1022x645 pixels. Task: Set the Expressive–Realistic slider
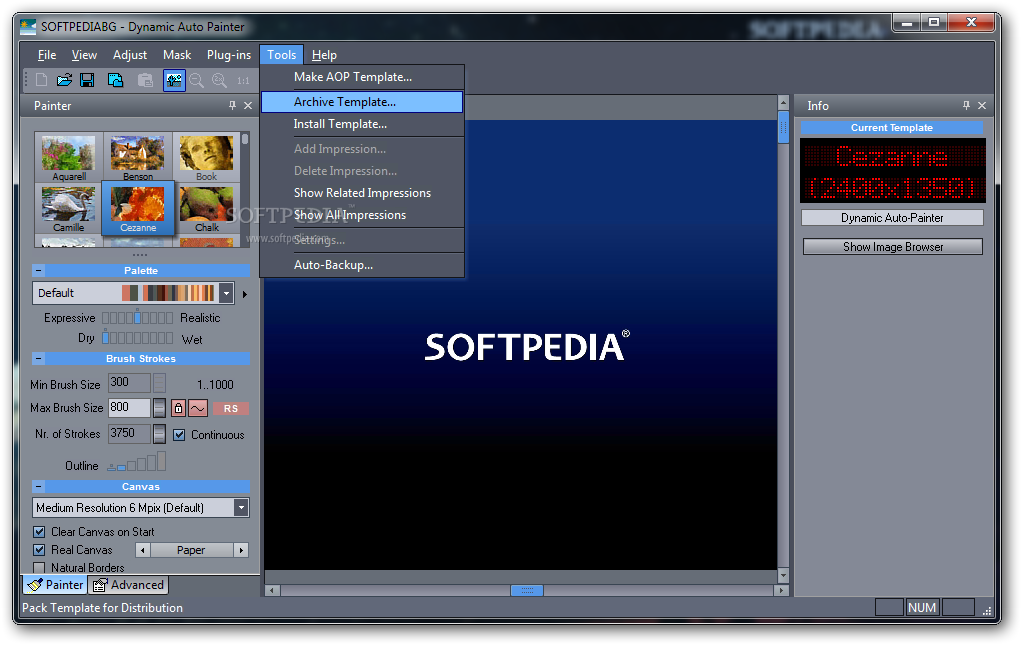pyautogui.click(x=138, y=317)
